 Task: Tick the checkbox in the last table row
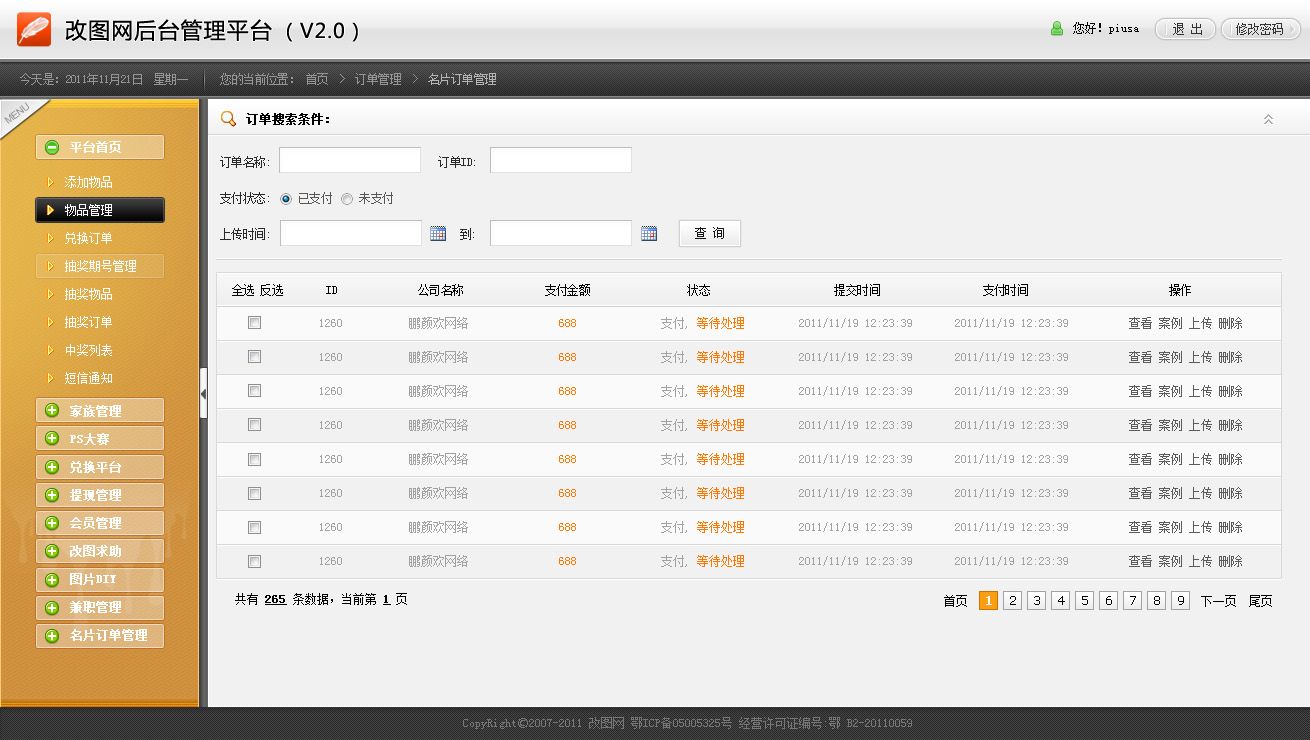coord(254,561)
